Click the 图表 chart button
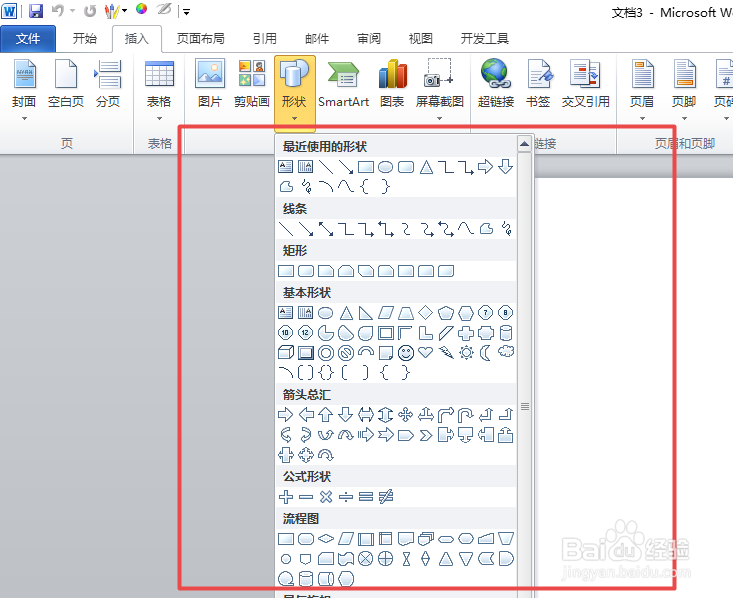 (x=392, y=84)
